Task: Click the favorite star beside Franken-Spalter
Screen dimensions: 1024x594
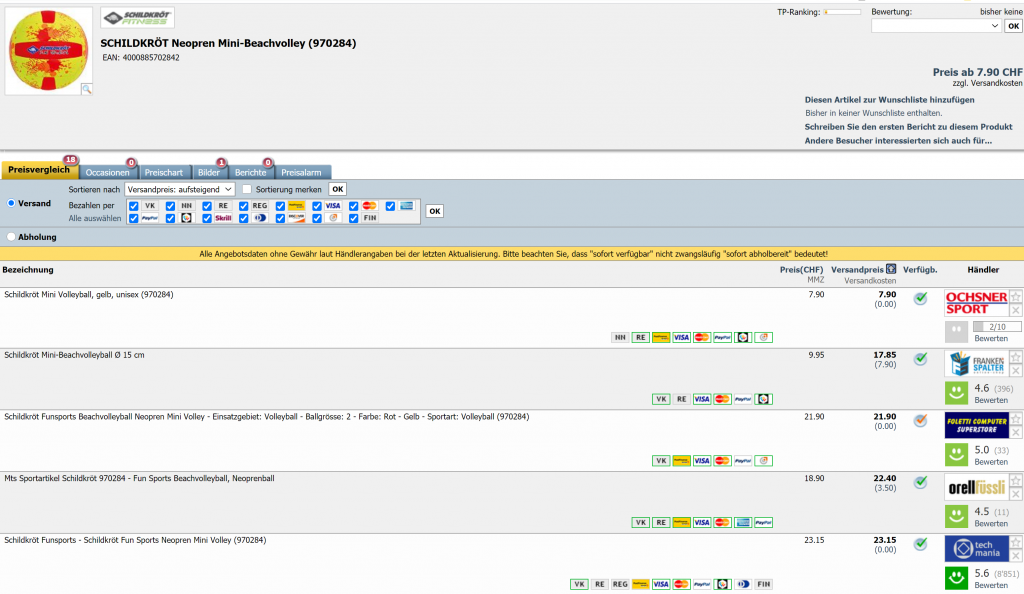Action: tap(1015, 357)
